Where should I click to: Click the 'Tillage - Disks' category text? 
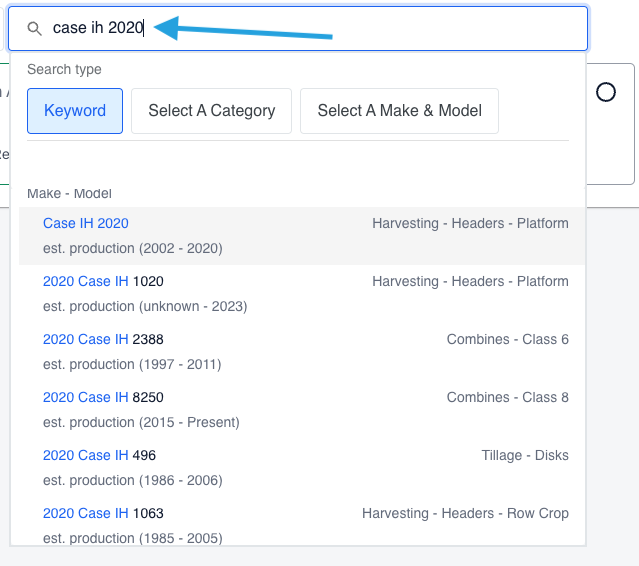coord(524,455)
